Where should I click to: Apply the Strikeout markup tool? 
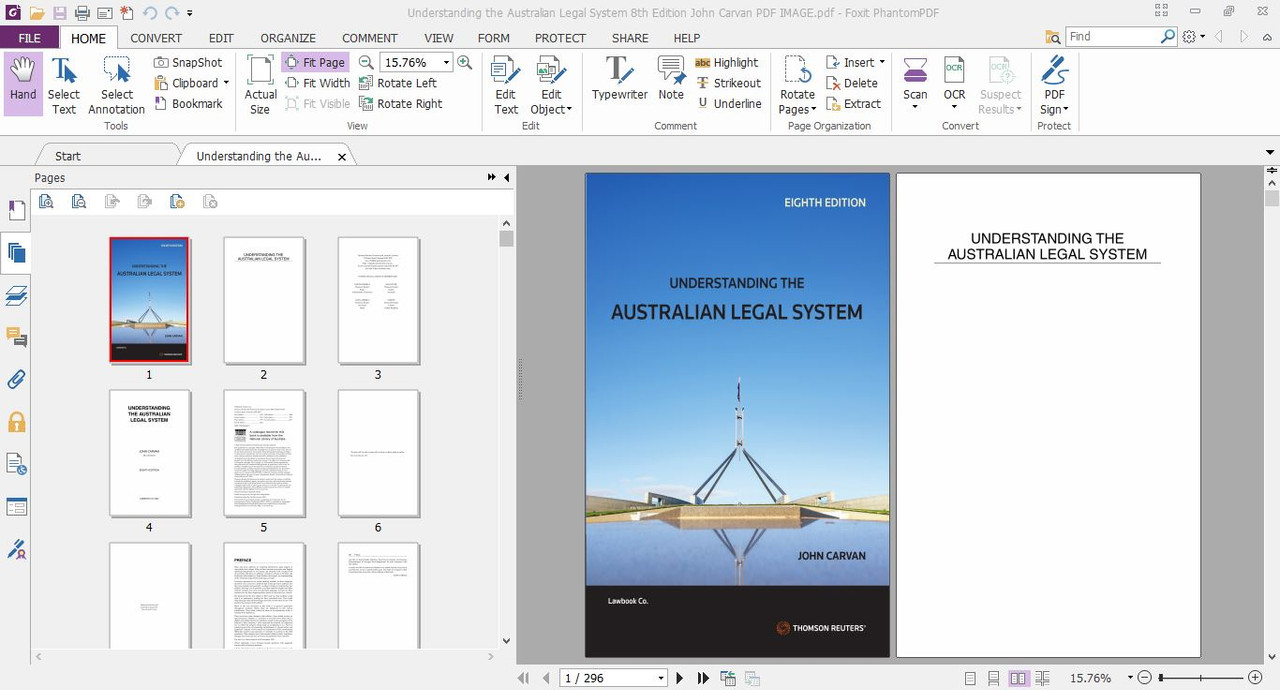pos(728,83)
